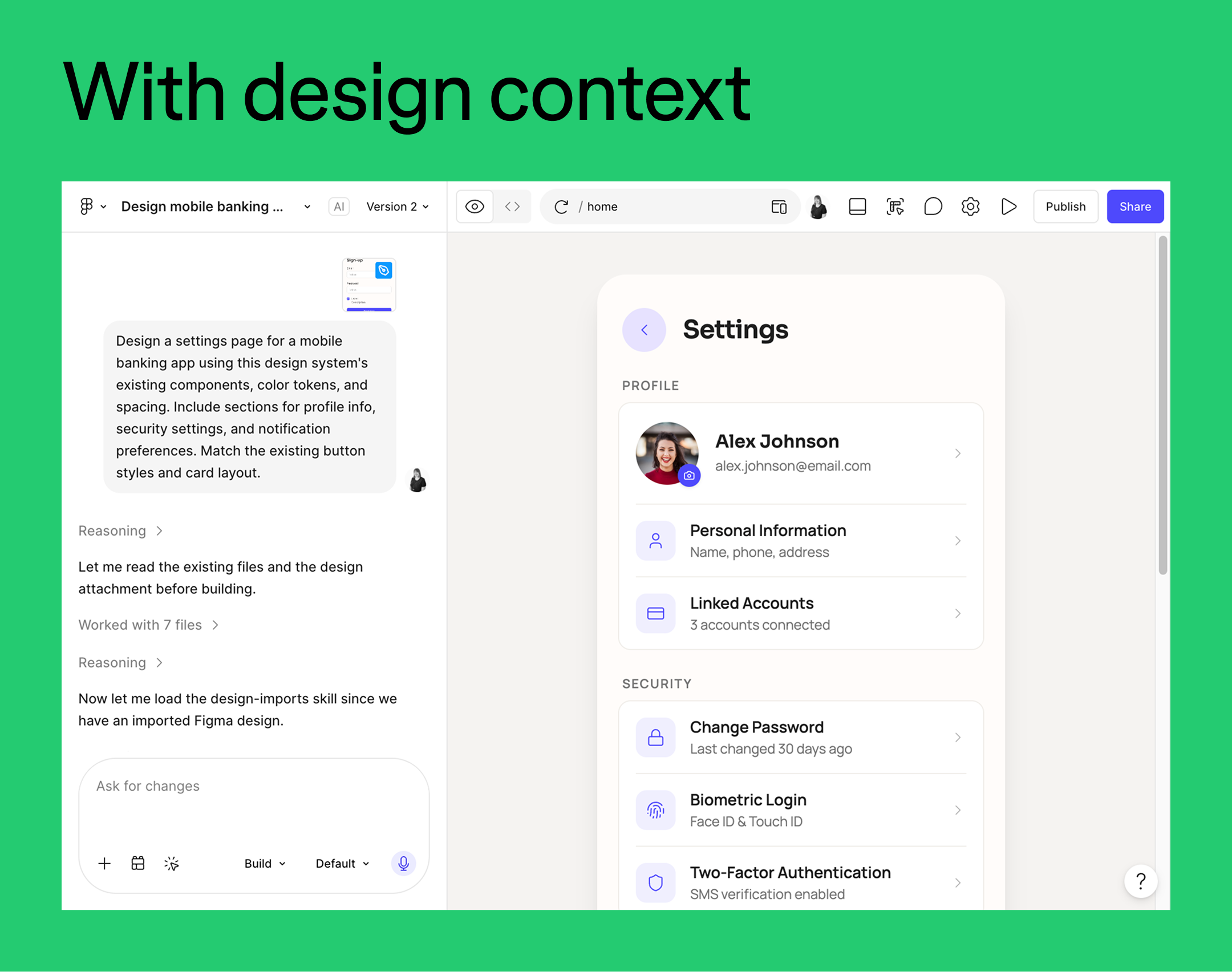The height and width of the screenshot is (972, 1232).
Task: Click the chevron on Alex Johnson row
Action: [x=958, y=453]
